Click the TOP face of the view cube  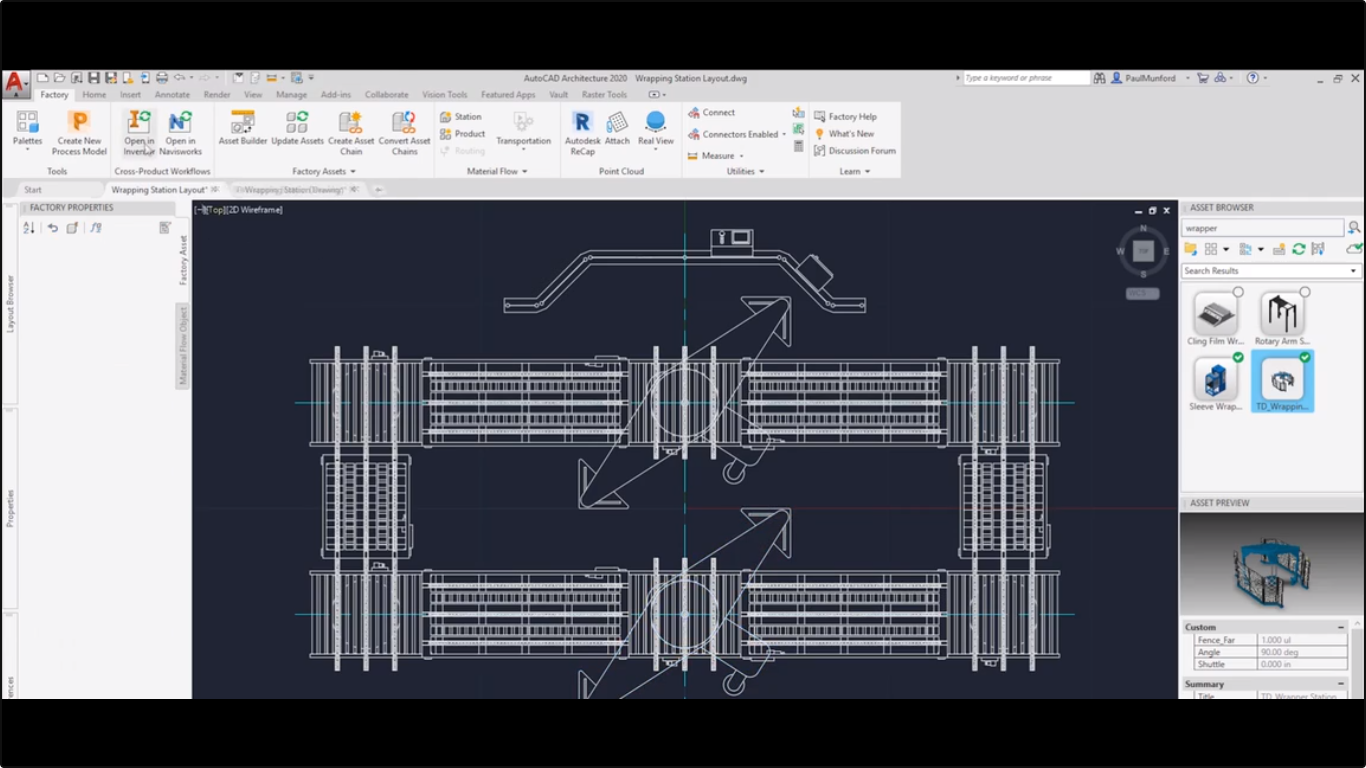pos(1143,251)
